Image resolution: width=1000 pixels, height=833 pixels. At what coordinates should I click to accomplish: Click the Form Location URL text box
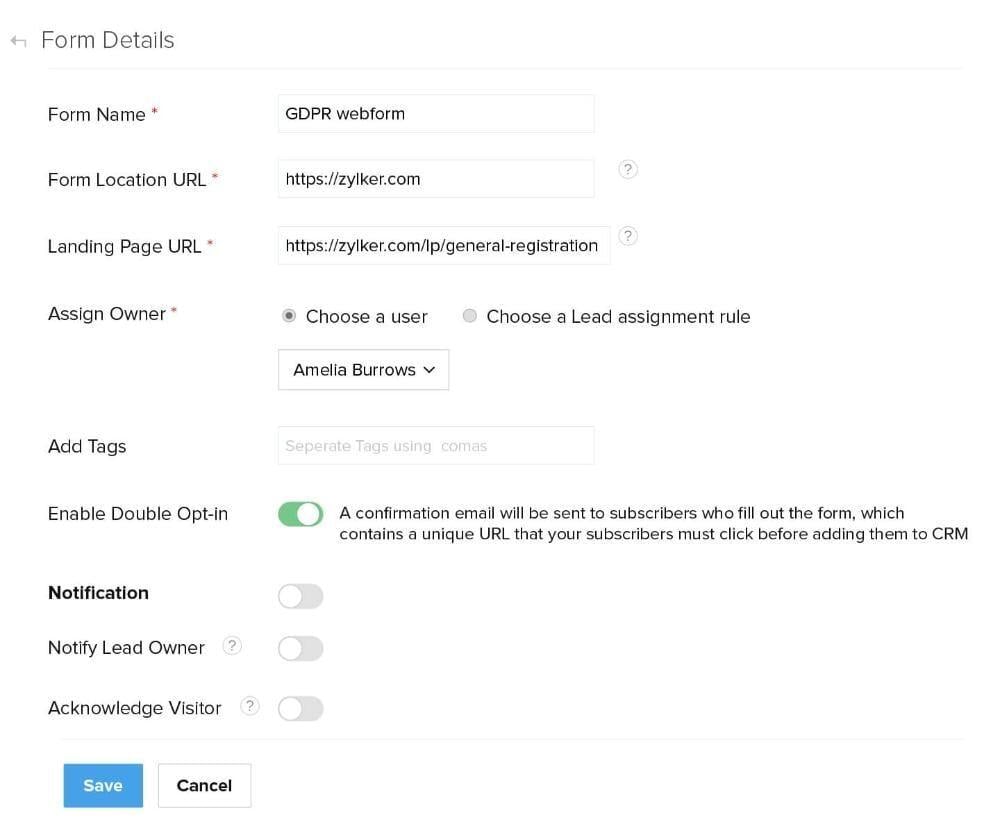(x=436, y=179)
